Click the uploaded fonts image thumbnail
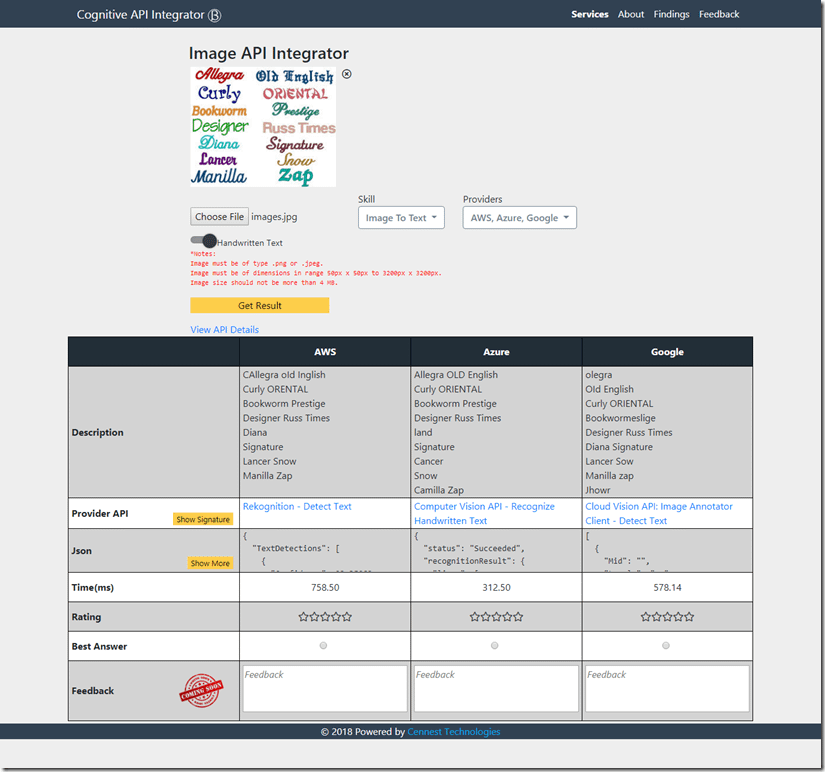 point(263,127)
